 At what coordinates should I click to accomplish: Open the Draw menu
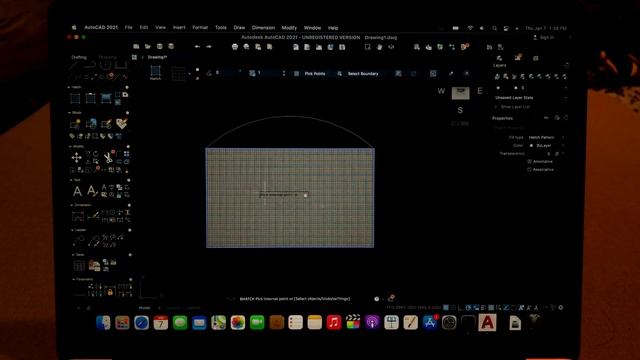239,28
